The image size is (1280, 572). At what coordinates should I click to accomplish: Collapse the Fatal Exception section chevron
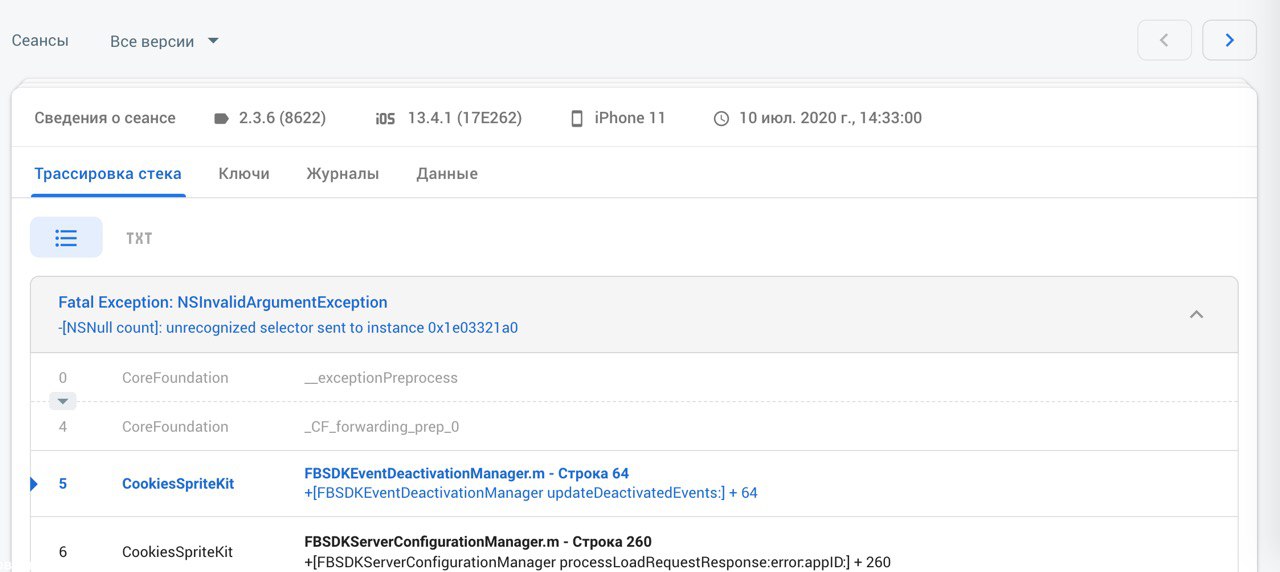1196,314
